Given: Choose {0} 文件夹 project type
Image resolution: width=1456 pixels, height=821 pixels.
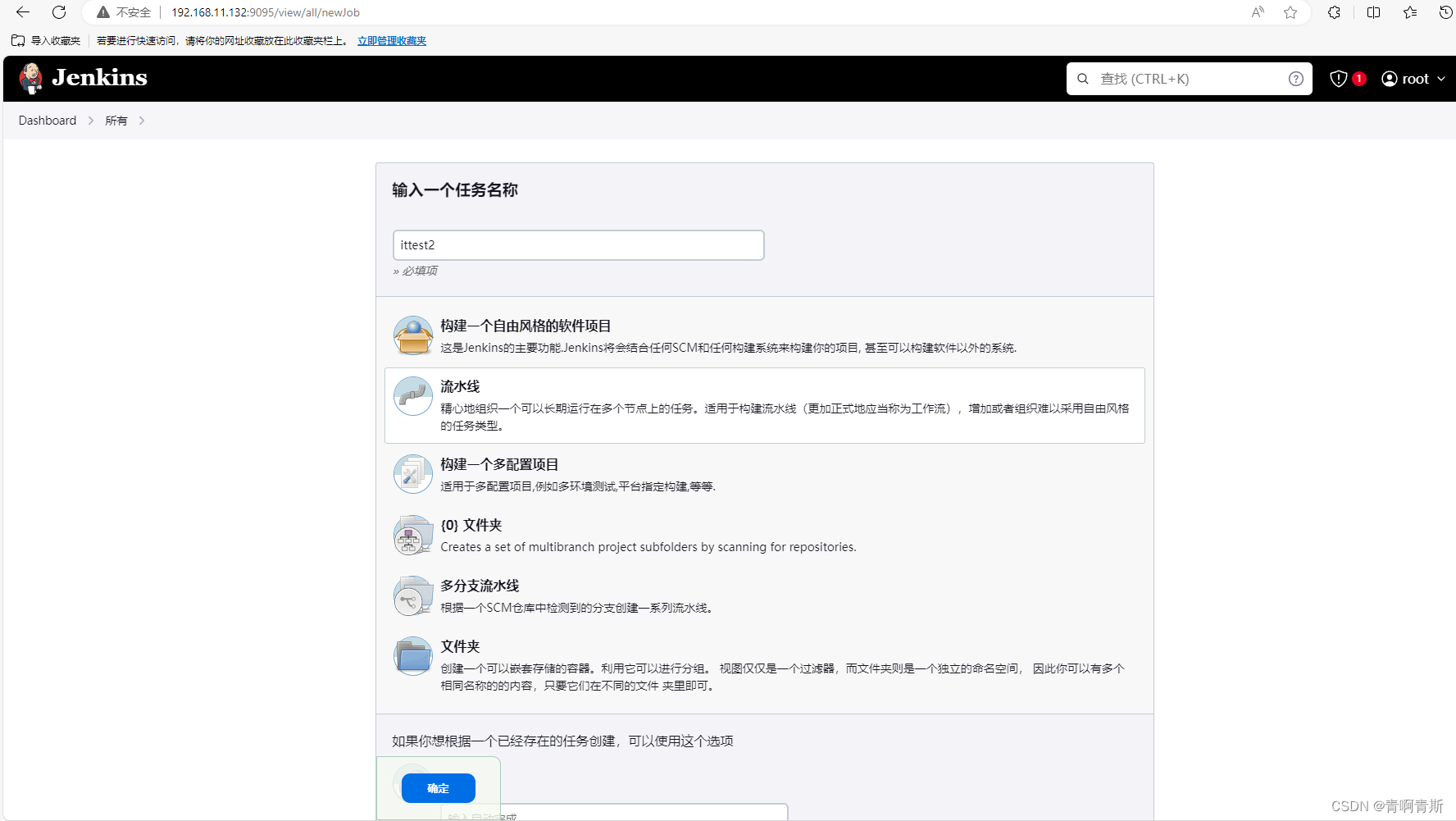Looking at the screenshot, I should [765, 535].
